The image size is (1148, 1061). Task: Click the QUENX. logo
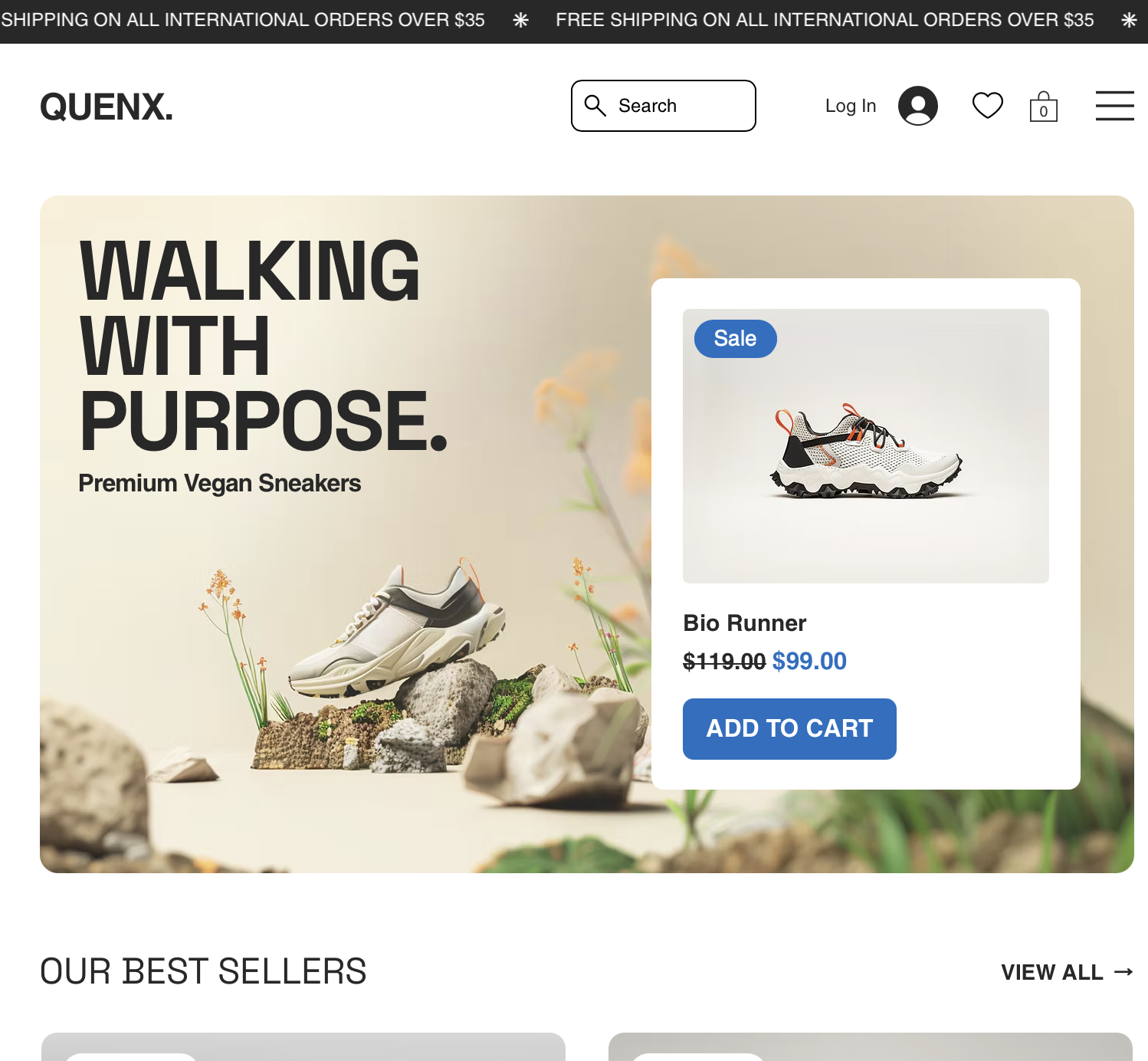tap(107, 107)
